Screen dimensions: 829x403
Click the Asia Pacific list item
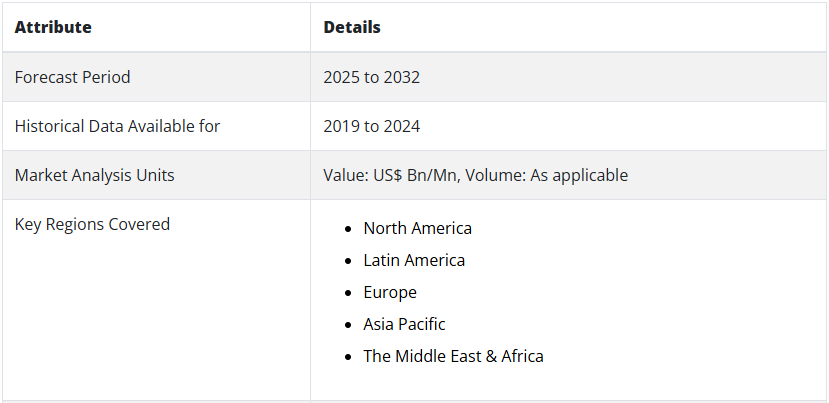click(x=404, y=324)
